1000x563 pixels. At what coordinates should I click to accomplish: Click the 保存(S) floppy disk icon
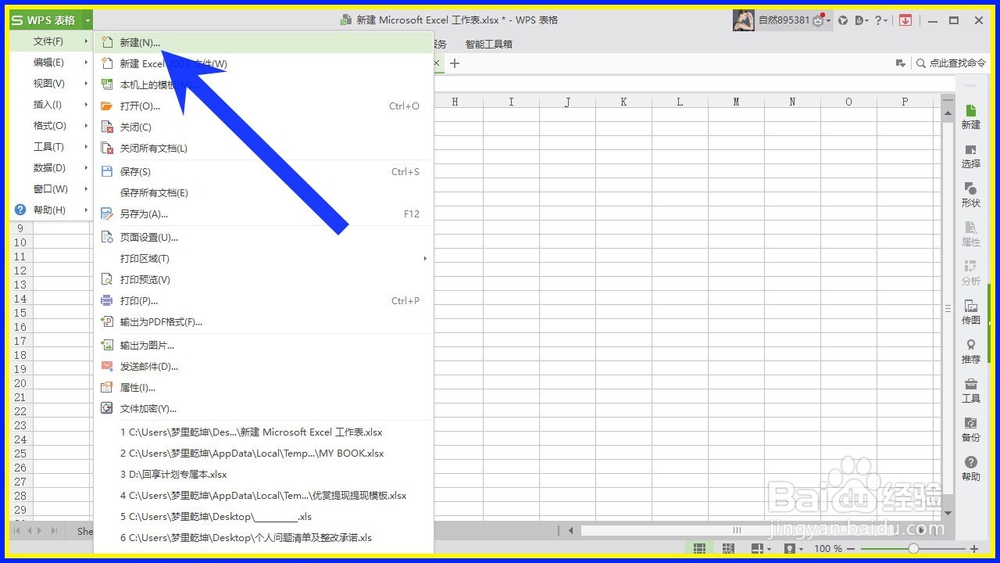click(x=107, y=172)
